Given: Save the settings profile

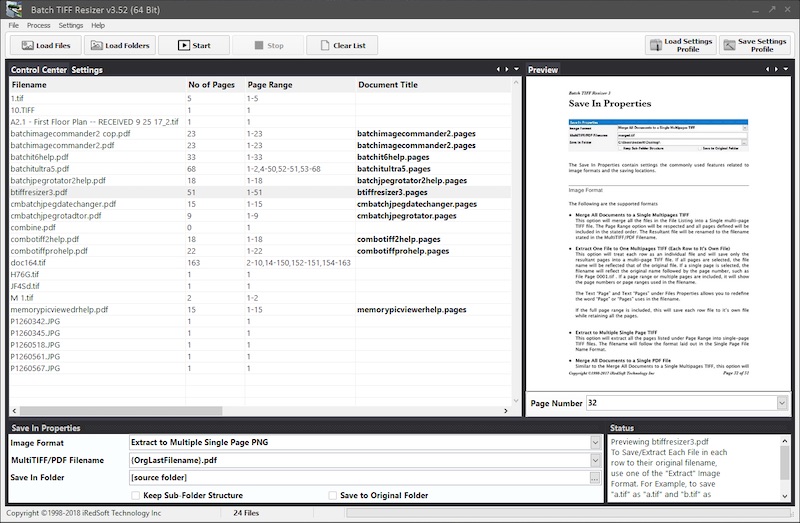Looking at the screenshot, I should [755, 45].
